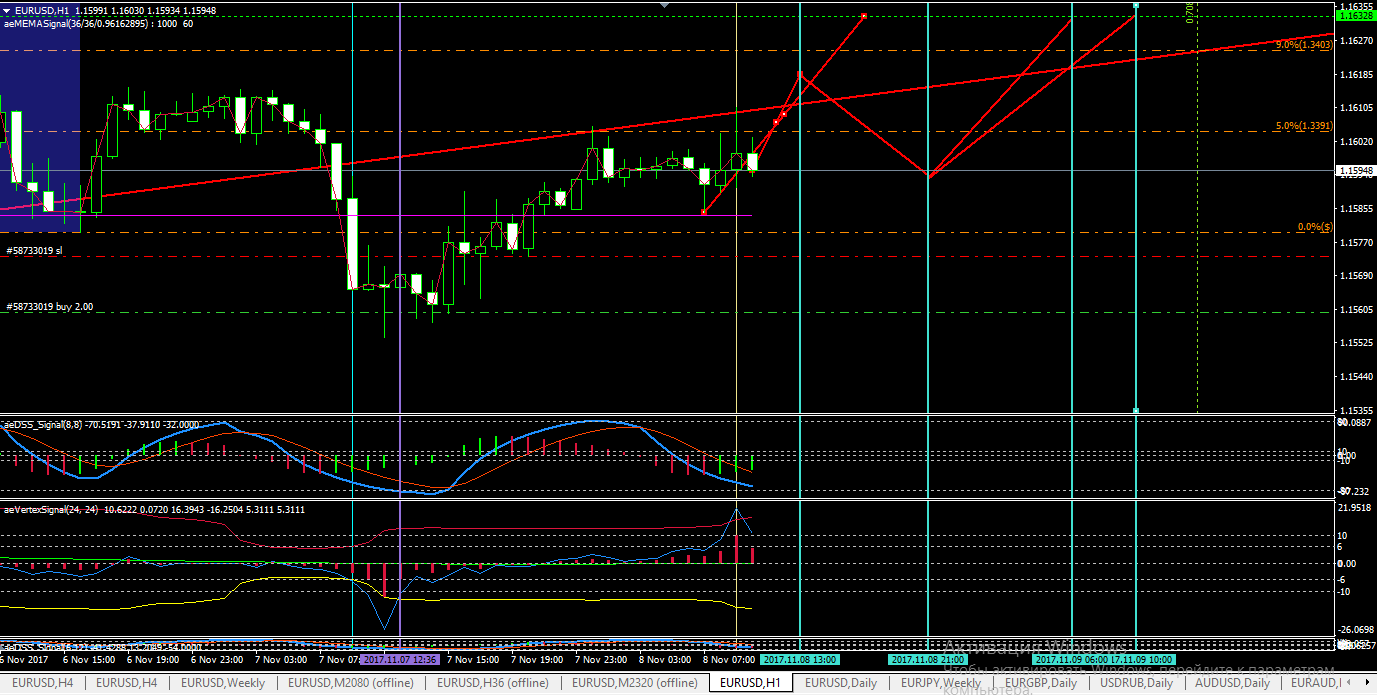
Task: Open the AUDUSD chart tab
Action: click(1232, 683)
